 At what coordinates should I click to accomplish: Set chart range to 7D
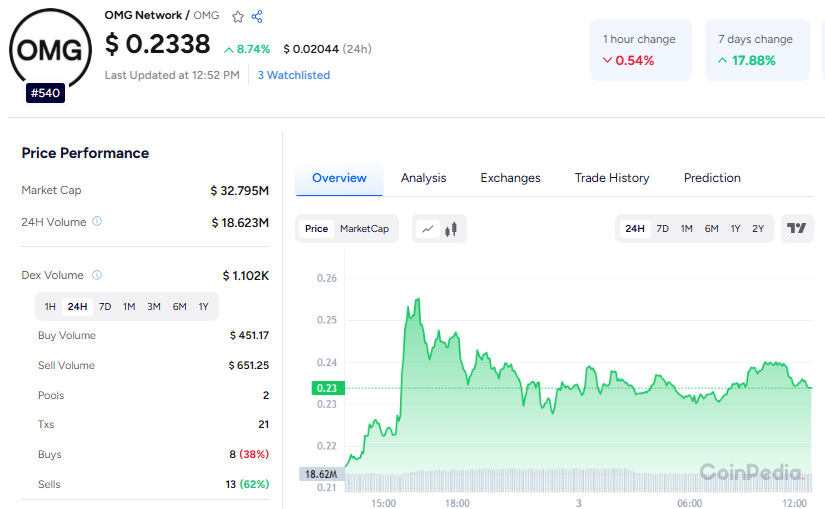coord(662,228)
